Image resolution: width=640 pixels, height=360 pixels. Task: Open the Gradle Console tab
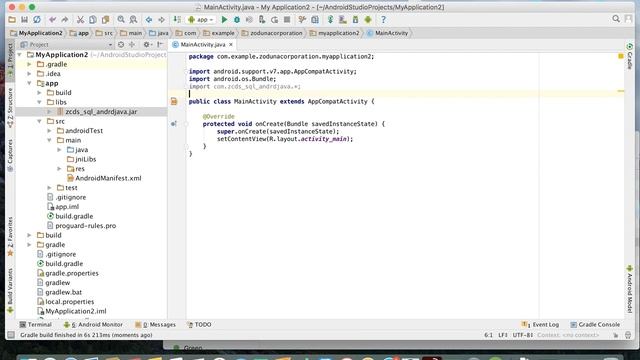point(595,324)
